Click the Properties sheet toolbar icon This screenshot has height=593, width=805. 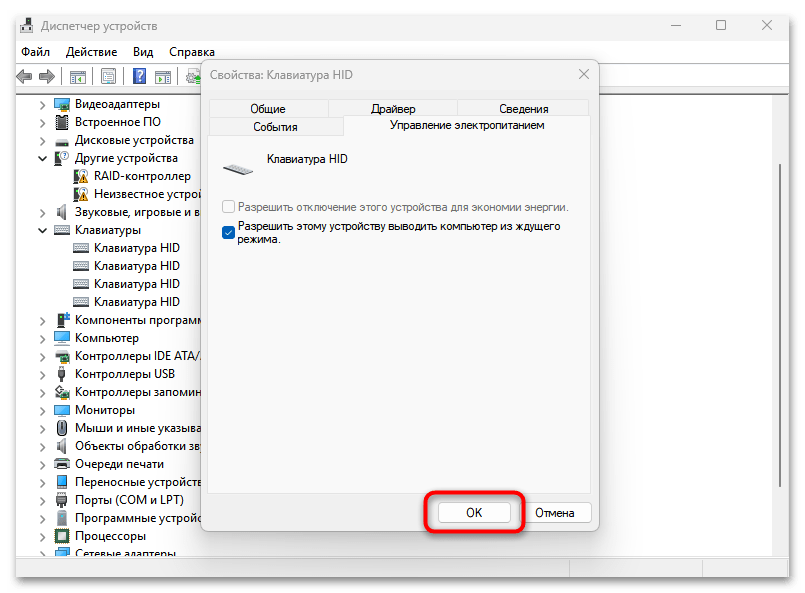tap(109, 76)
